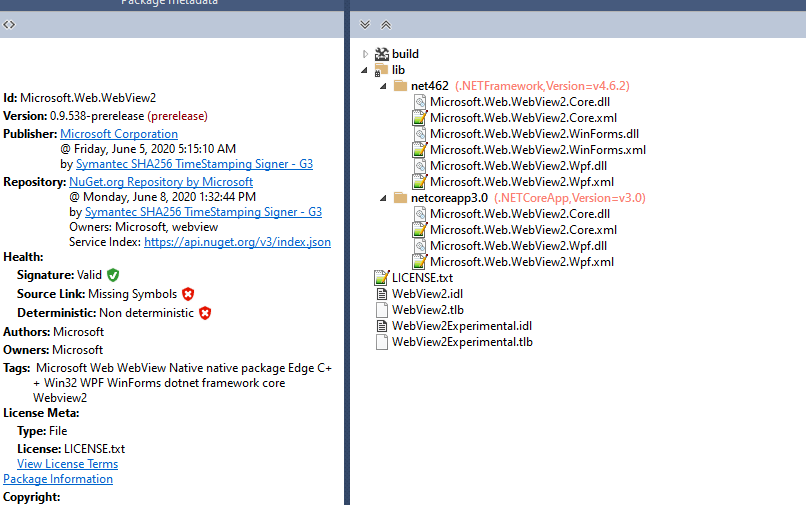The height and width of the screenshot is (505, 806).
Task: Select the net462 folder label
Action: click(430, 86)
